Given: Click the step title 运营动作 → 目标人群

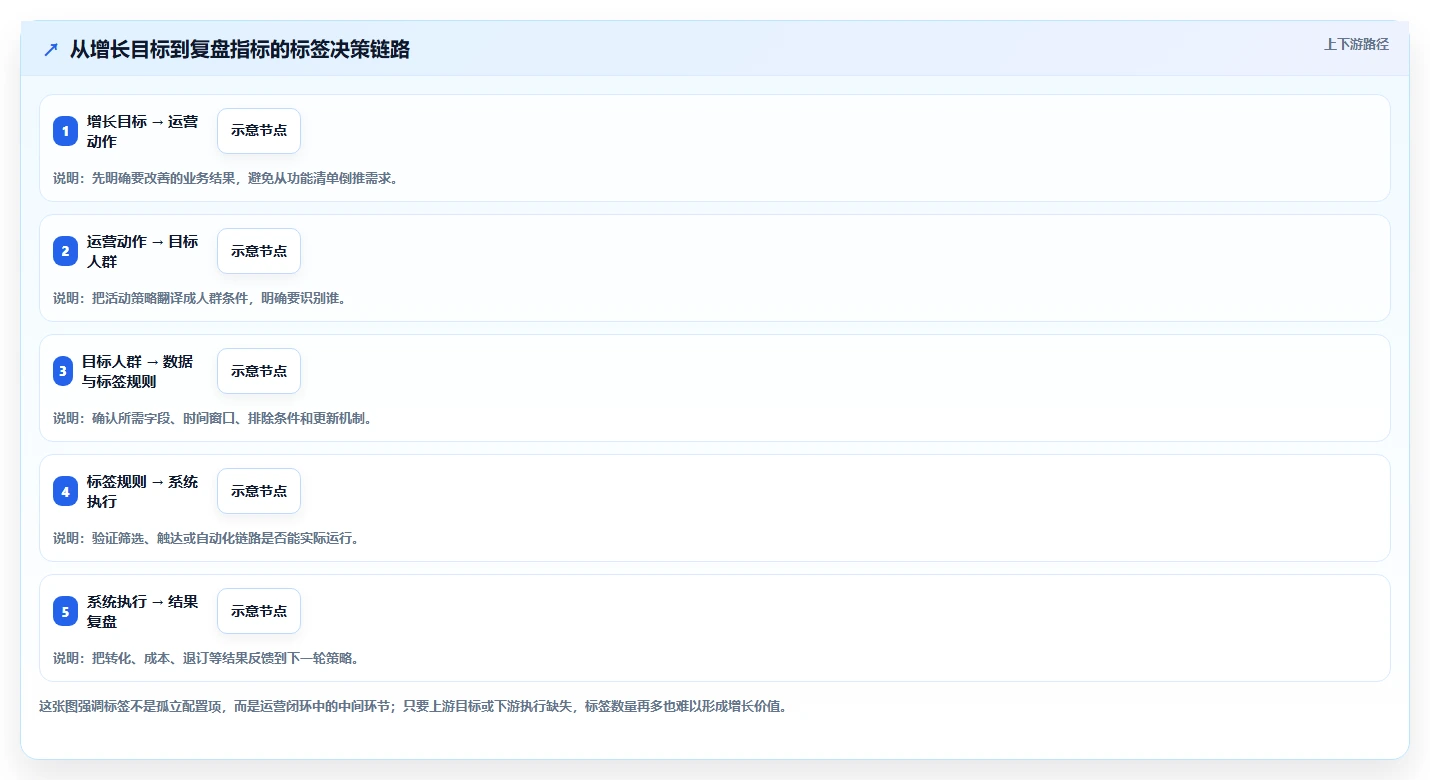Looking at the screenshot, I should coord(143,251).
